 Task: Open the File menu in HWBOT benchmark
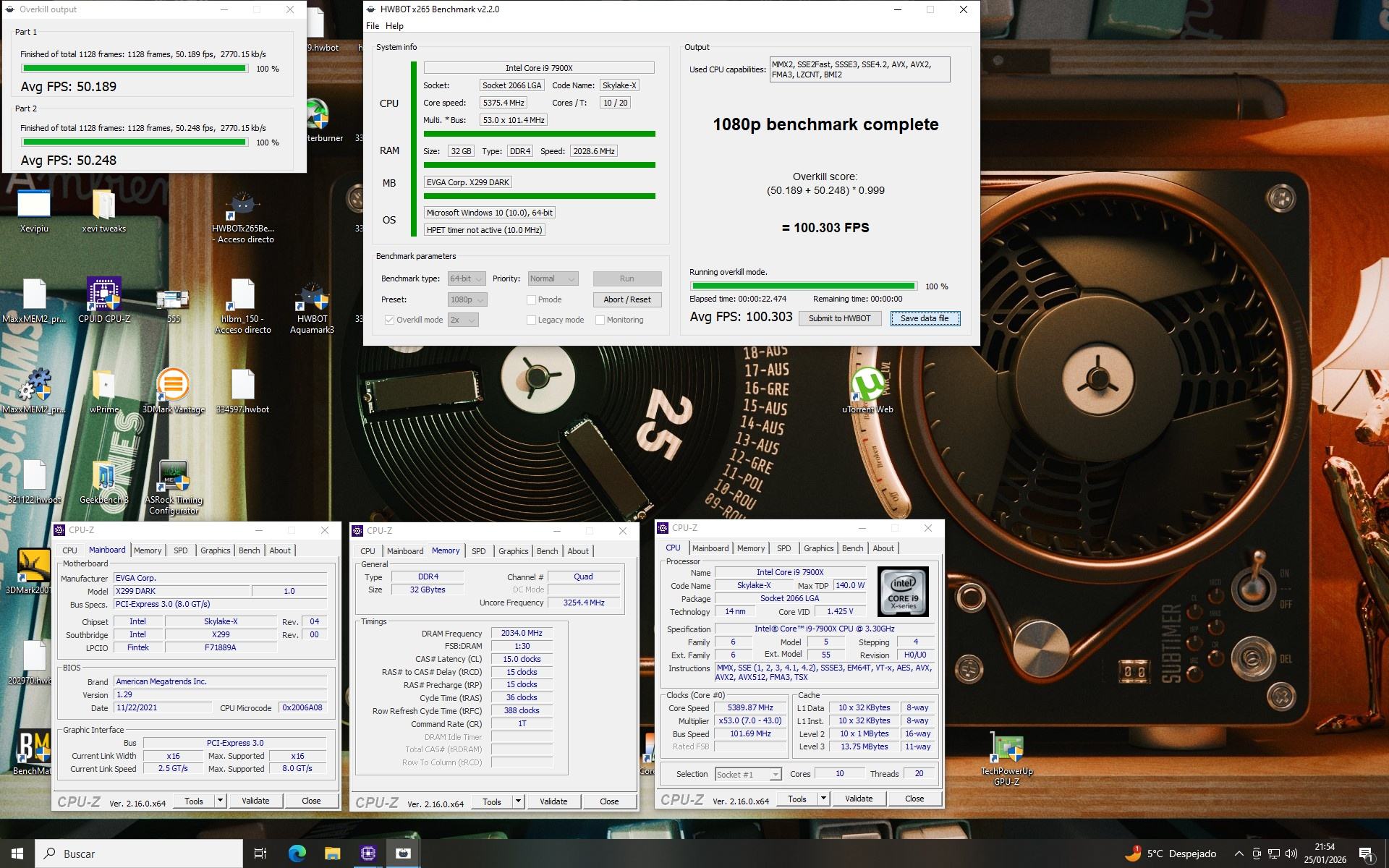pyautogui.click(x=371, y=25)
